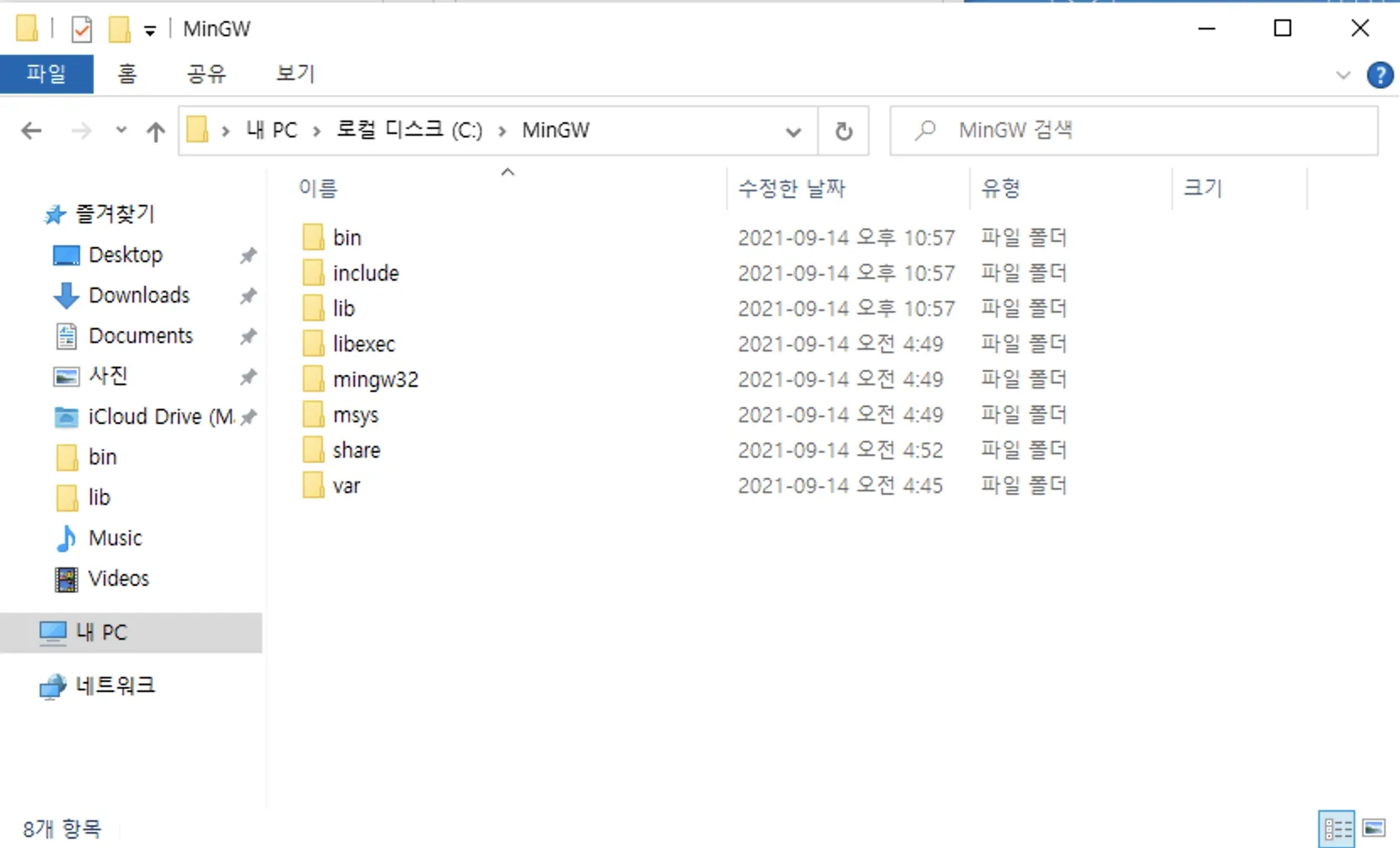Open 사진 in the navigation pane
This screenshot has height=848, width=1400.
[108, 376]
